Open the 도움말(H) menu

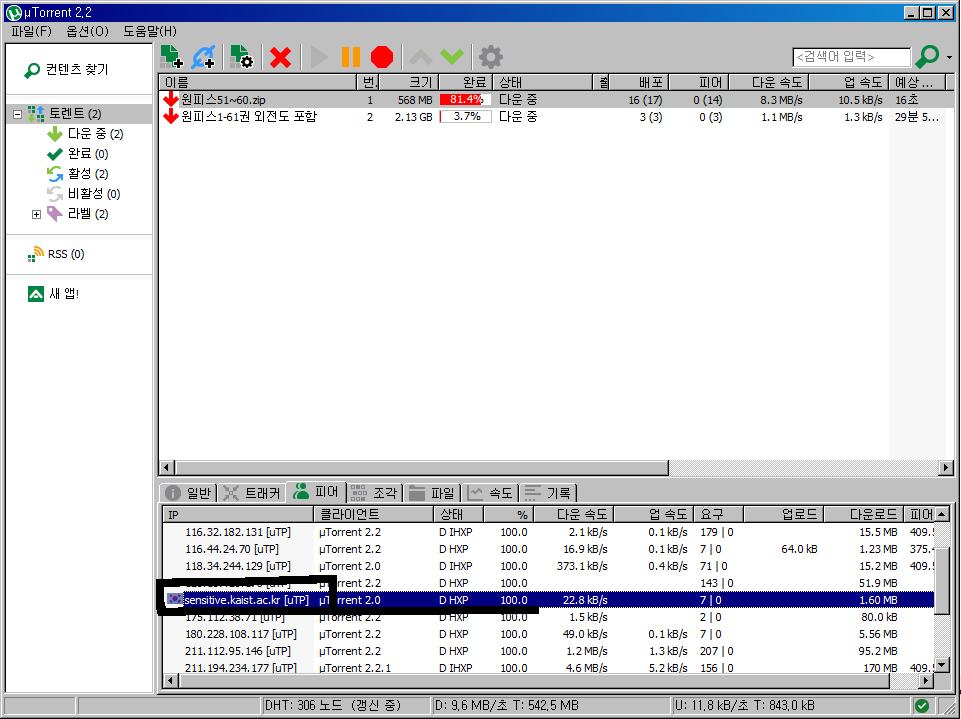[x=150, y=31]
